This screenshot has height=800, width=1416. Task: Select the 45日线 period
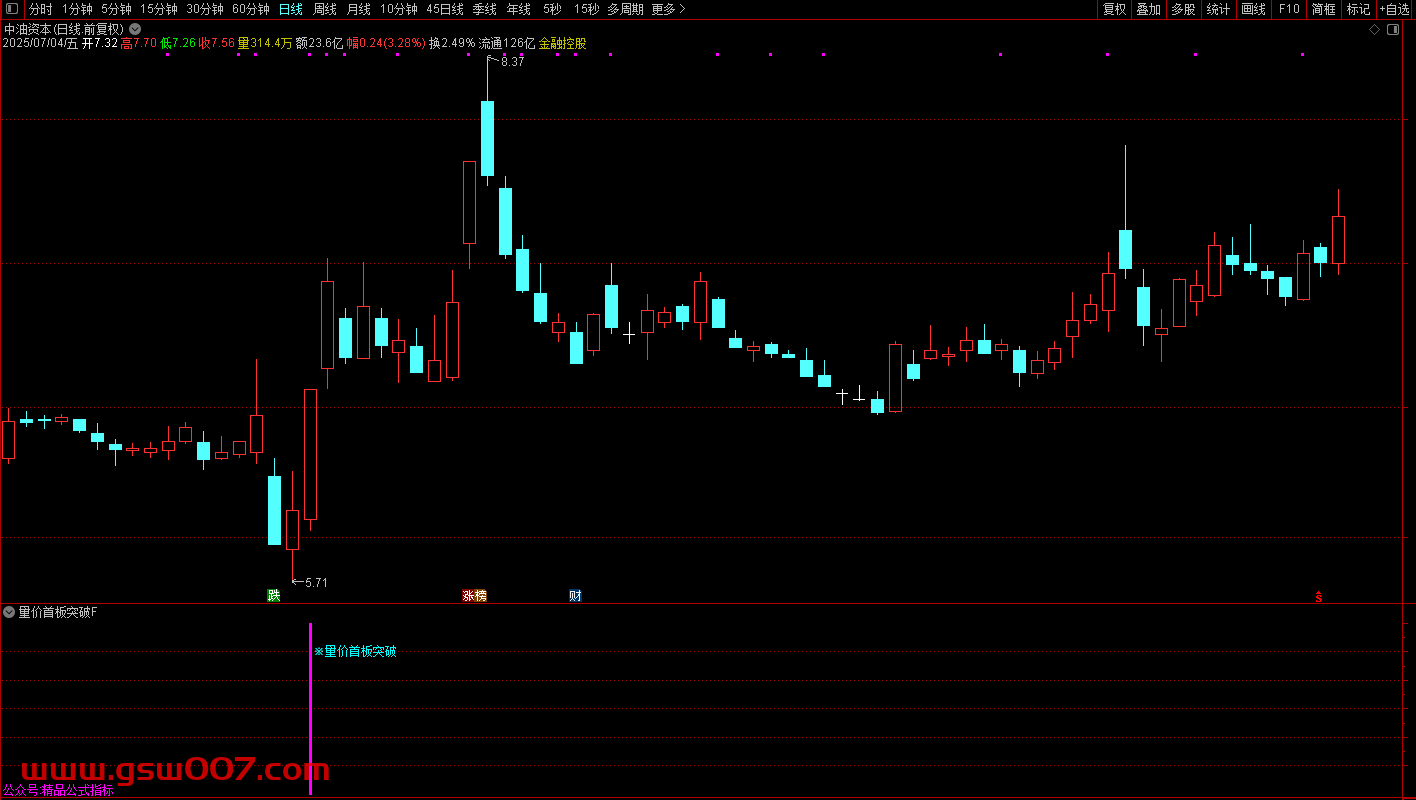445,9
